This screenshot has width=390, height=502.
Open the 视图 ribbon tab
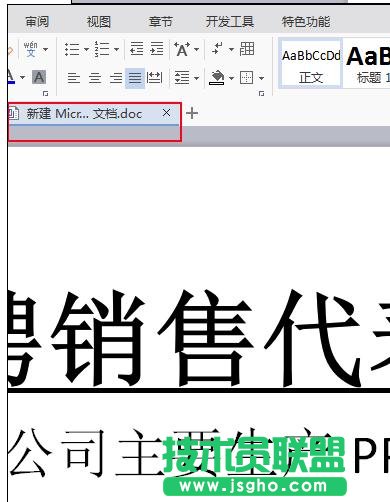coord(99,22)
